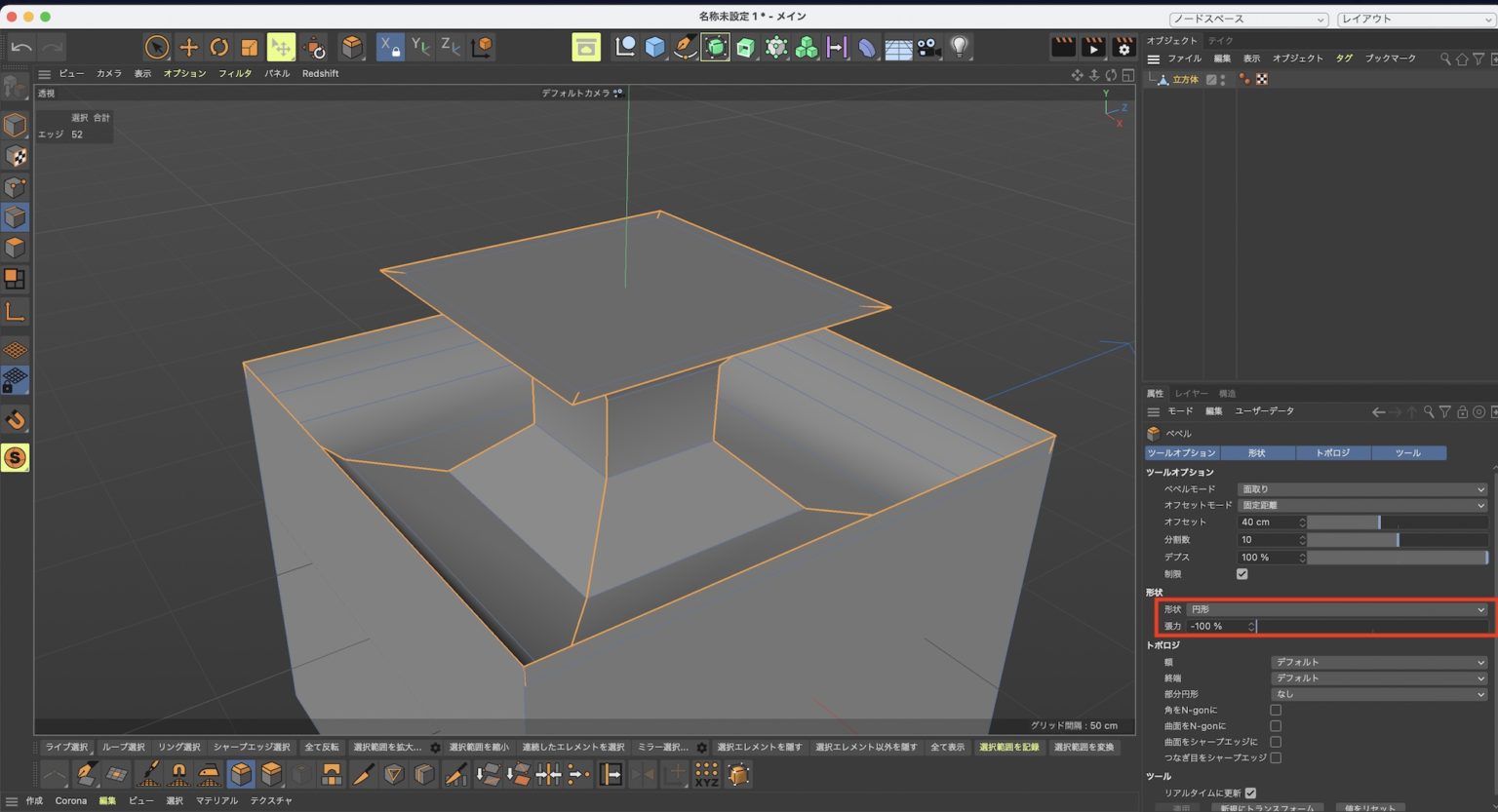Click the ループ選択 button at the bottom
Screen dimensions: 1498x812
point(122,747)
